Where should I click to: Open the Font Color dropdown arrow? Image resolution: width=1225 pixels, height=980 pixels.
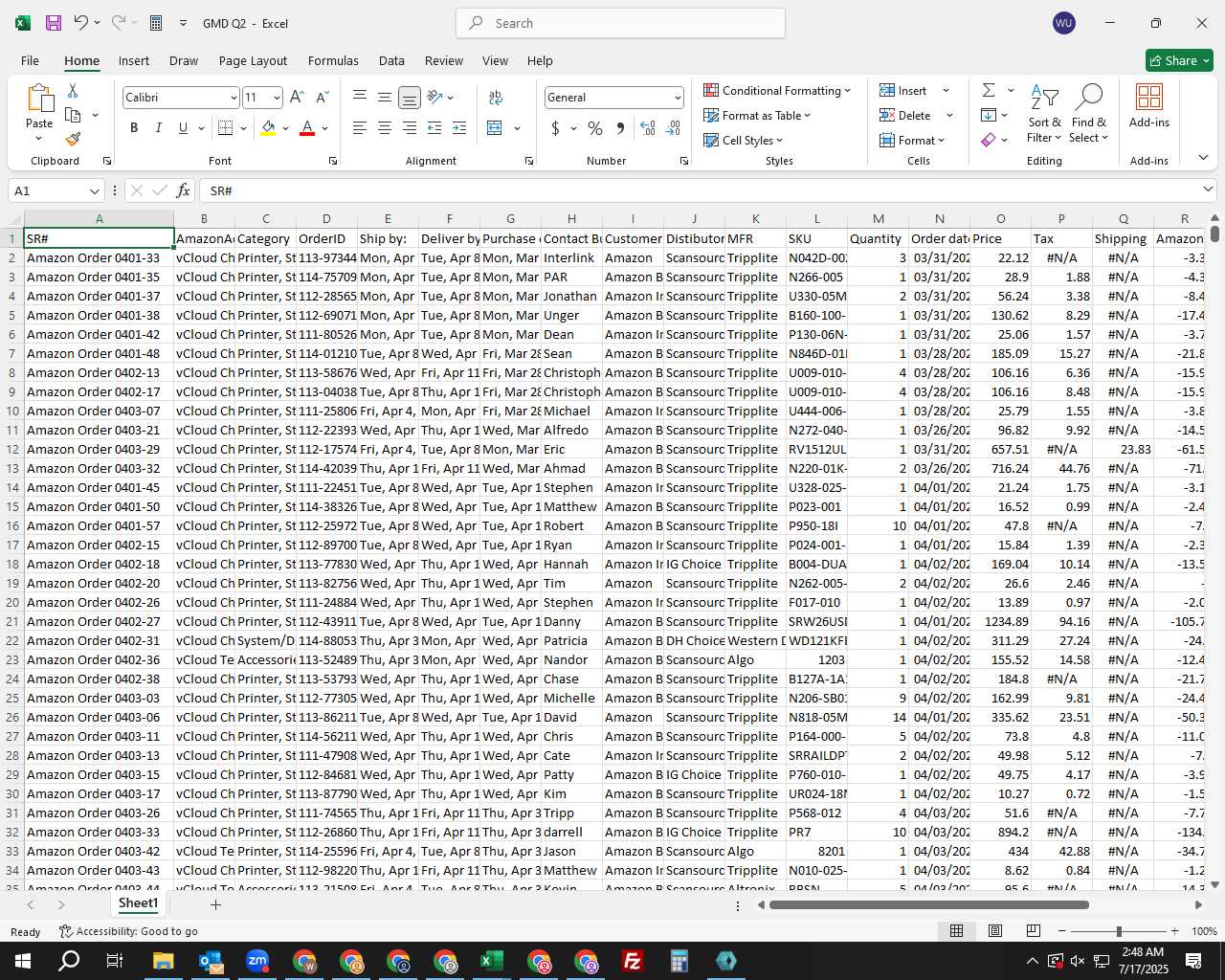[x=325, y=128]
